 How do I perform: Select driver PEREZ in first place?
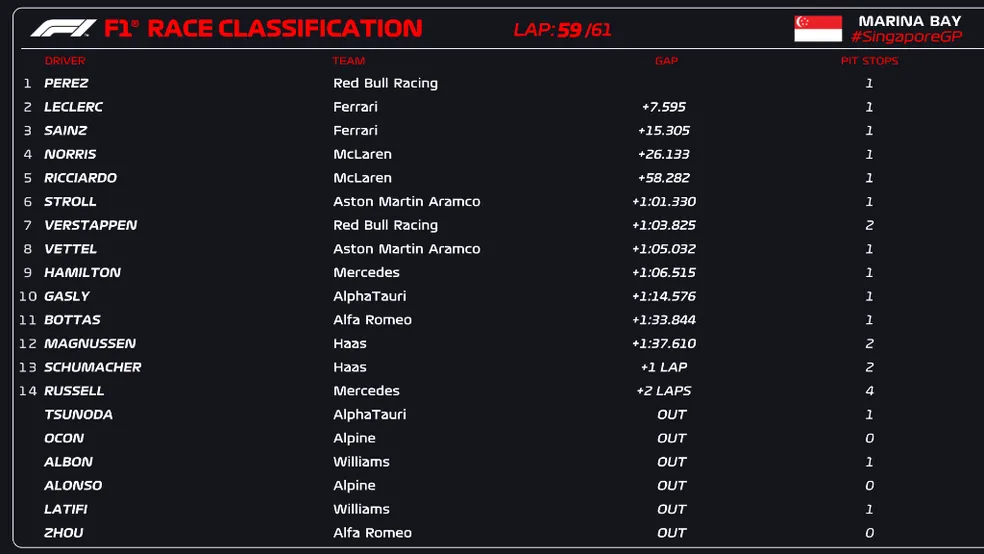[x=66, y=83]
